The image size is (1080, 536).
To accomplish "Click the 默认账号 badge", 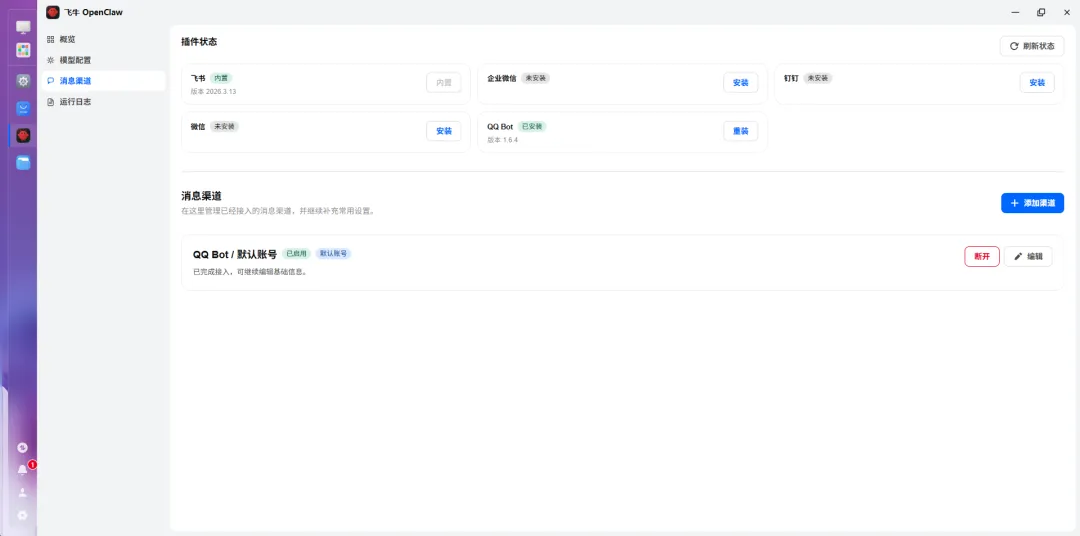I will click(333, 254).
